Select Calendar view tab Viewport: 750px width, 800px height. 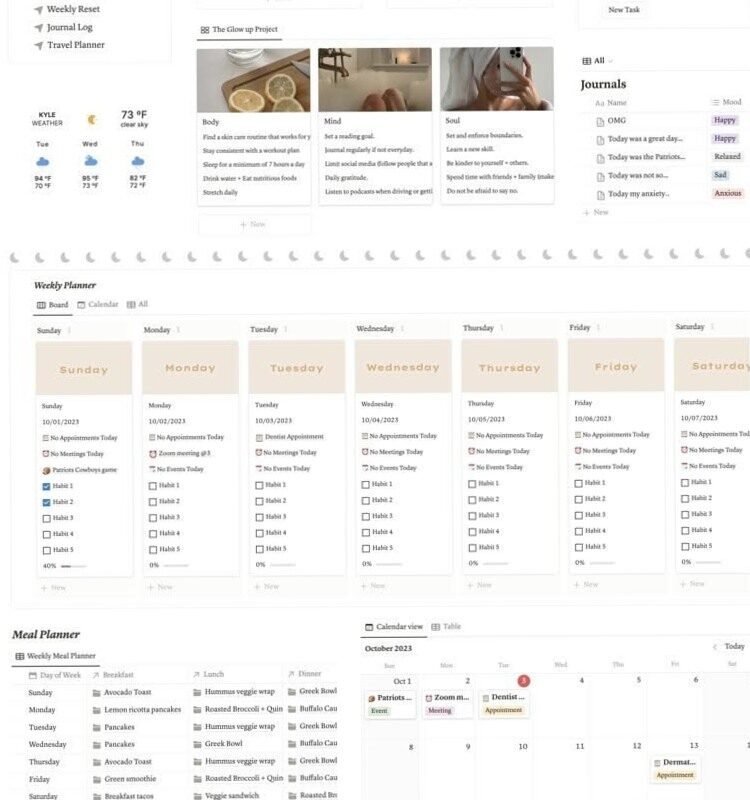pos(394,627)
